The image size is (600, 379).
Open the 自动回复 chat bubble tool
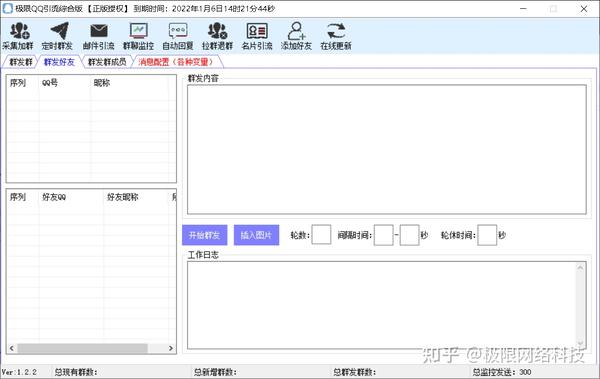[178, 36]
